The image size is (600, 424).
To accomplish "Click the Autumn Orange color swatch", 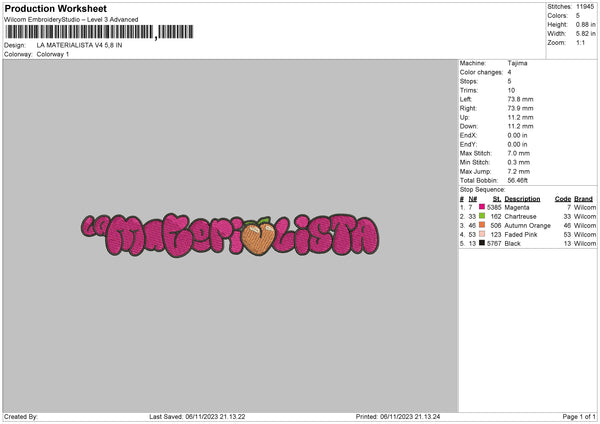I will 482,225.
